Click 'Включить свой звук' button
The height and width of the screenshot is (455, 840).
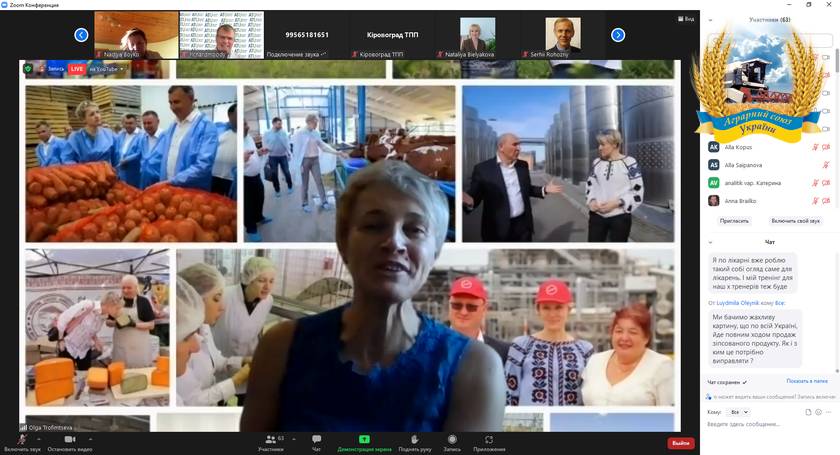795,221
